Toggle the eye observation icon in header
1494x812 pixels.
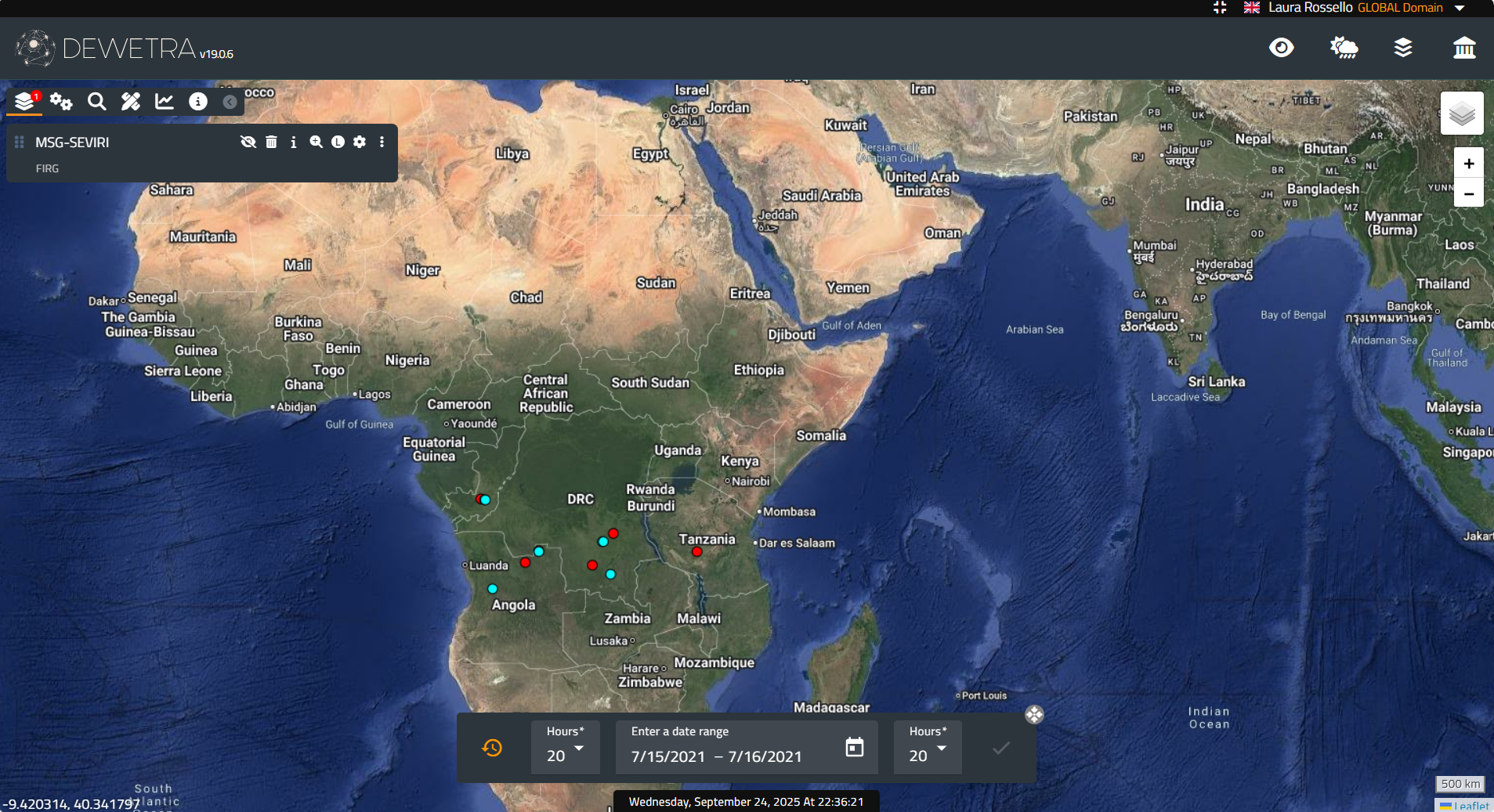coord(1282,48)
